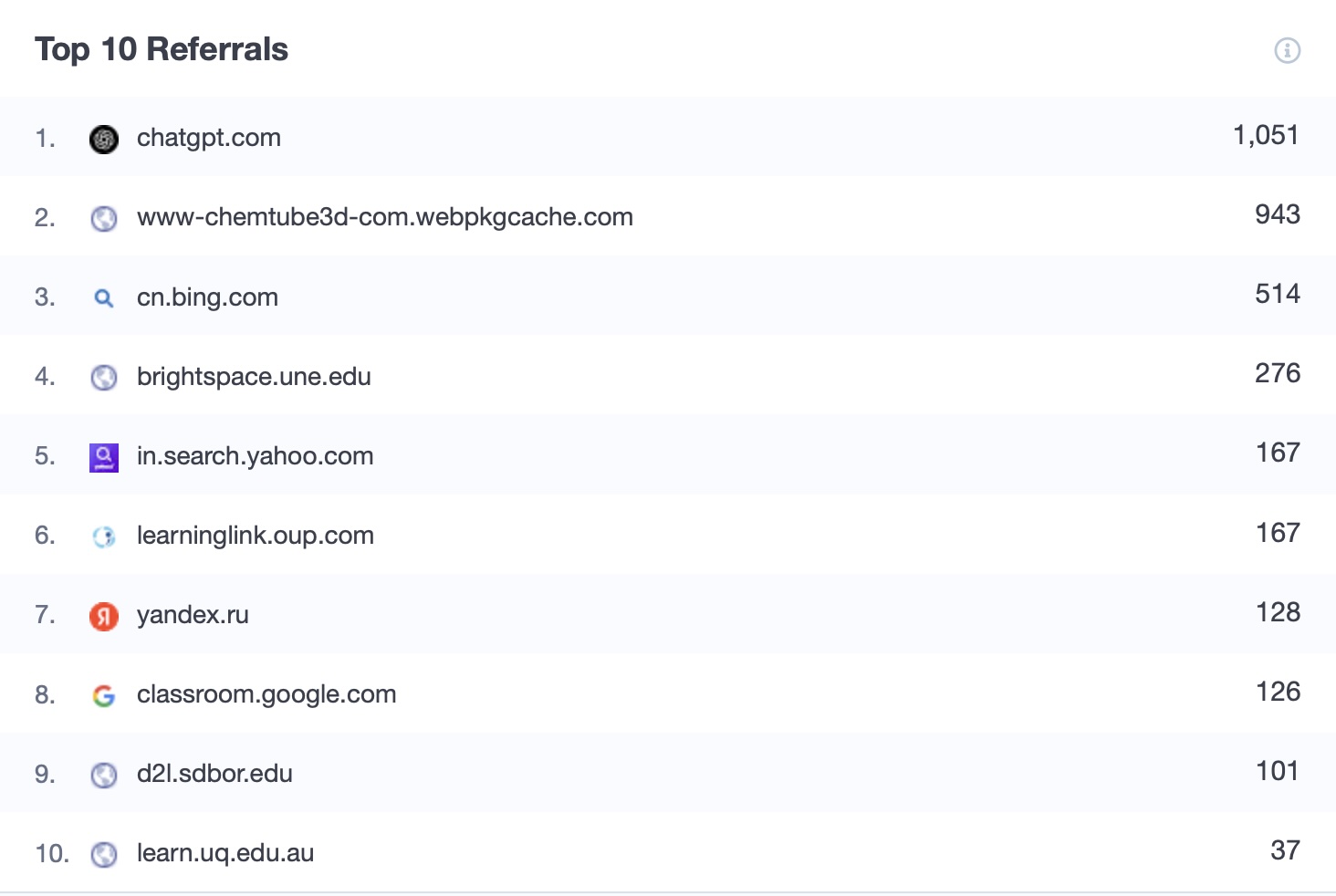Click the favicon beside learninglink.oup.com
Viewport: 1336px width, 896px height.
point(104,537)
